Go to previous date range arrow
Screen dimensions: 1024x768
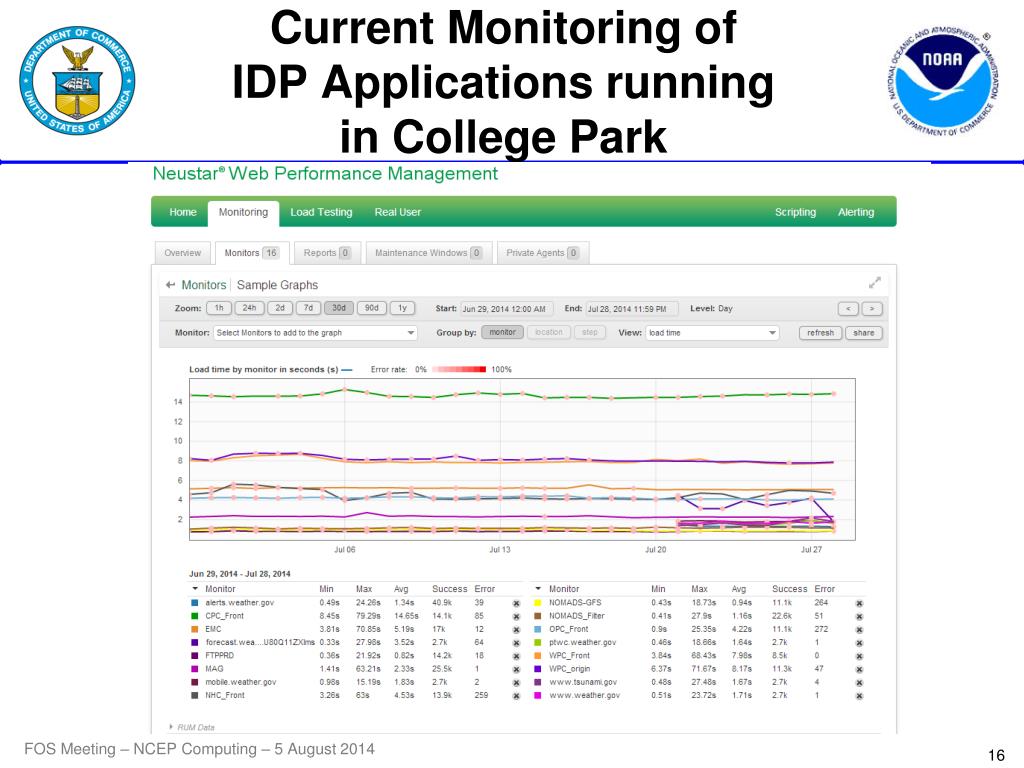click(848, 308)
